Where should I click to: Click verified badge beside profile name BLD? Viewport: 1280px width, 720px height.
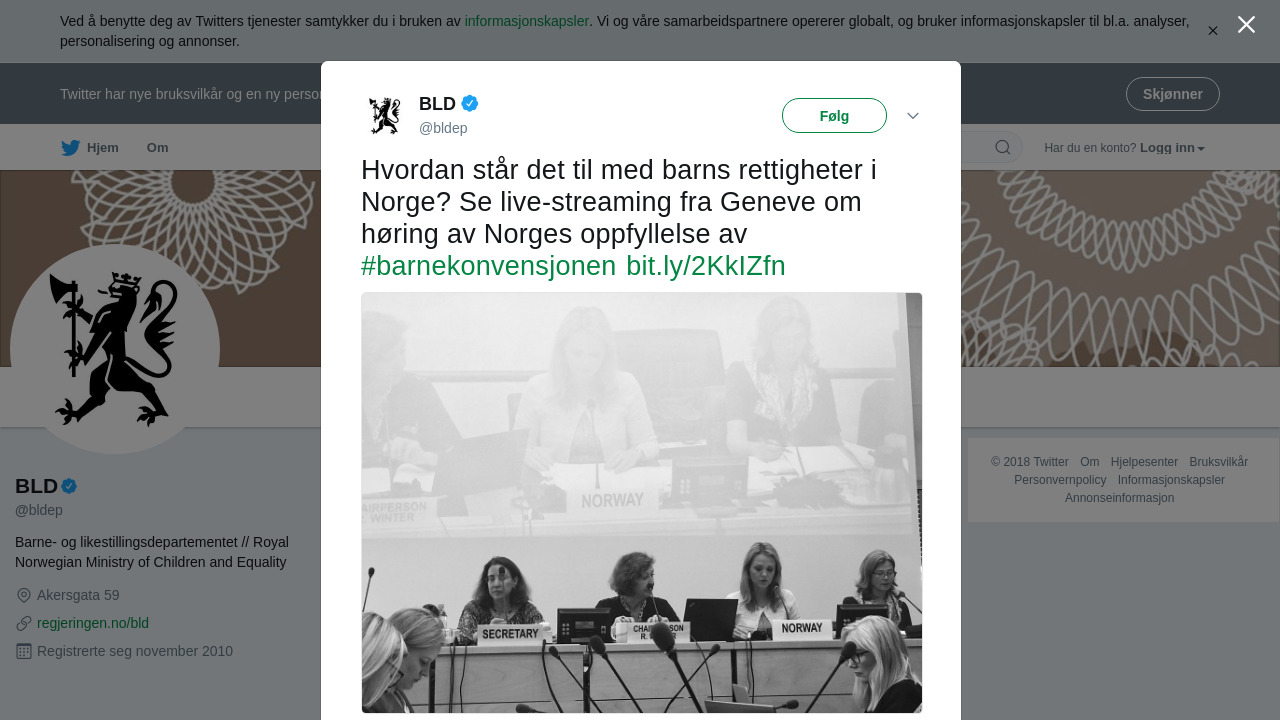[x=69, y=486]
